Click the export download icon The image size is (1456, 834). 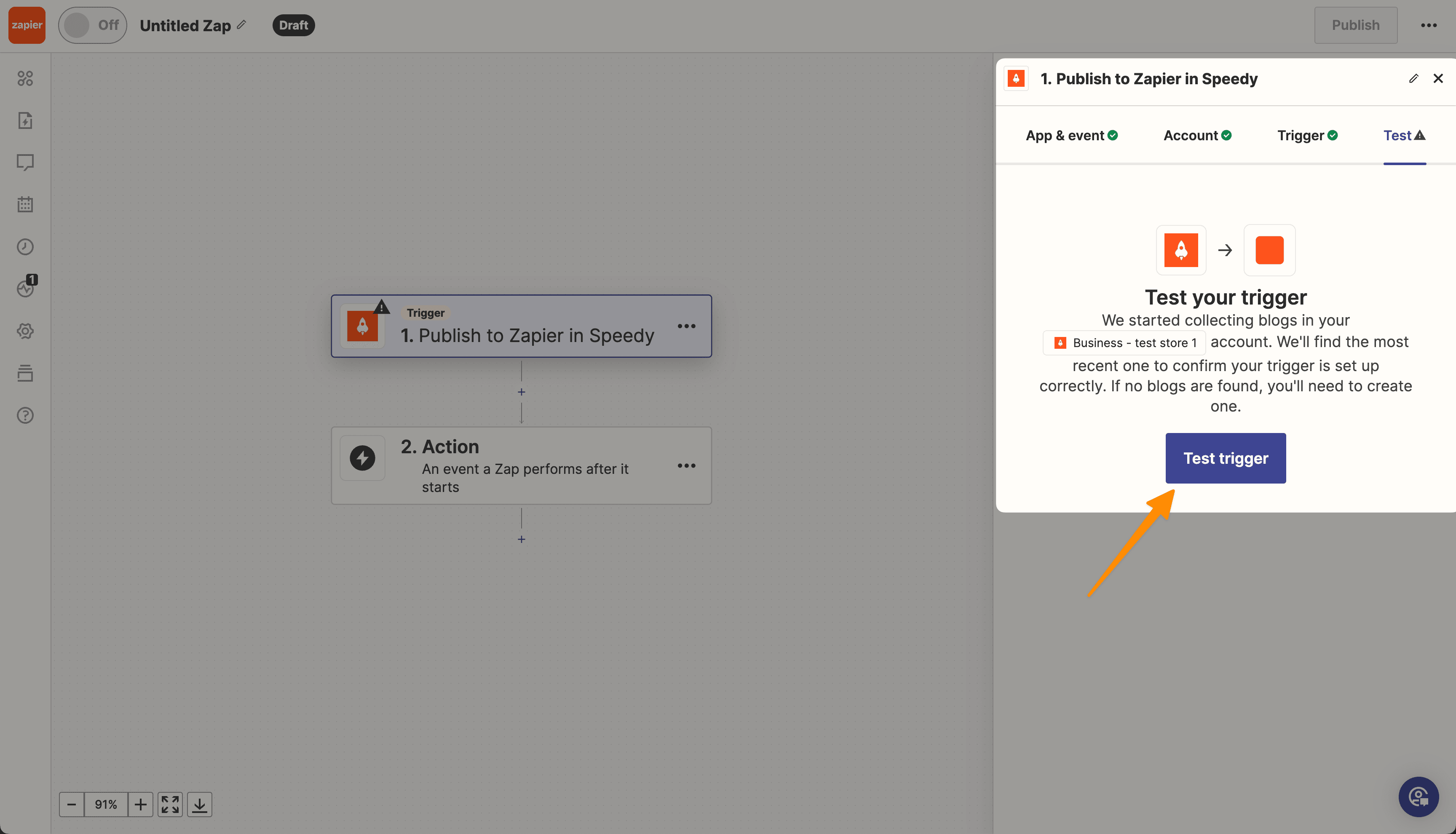pyautogui.click(x=199, y=804)
